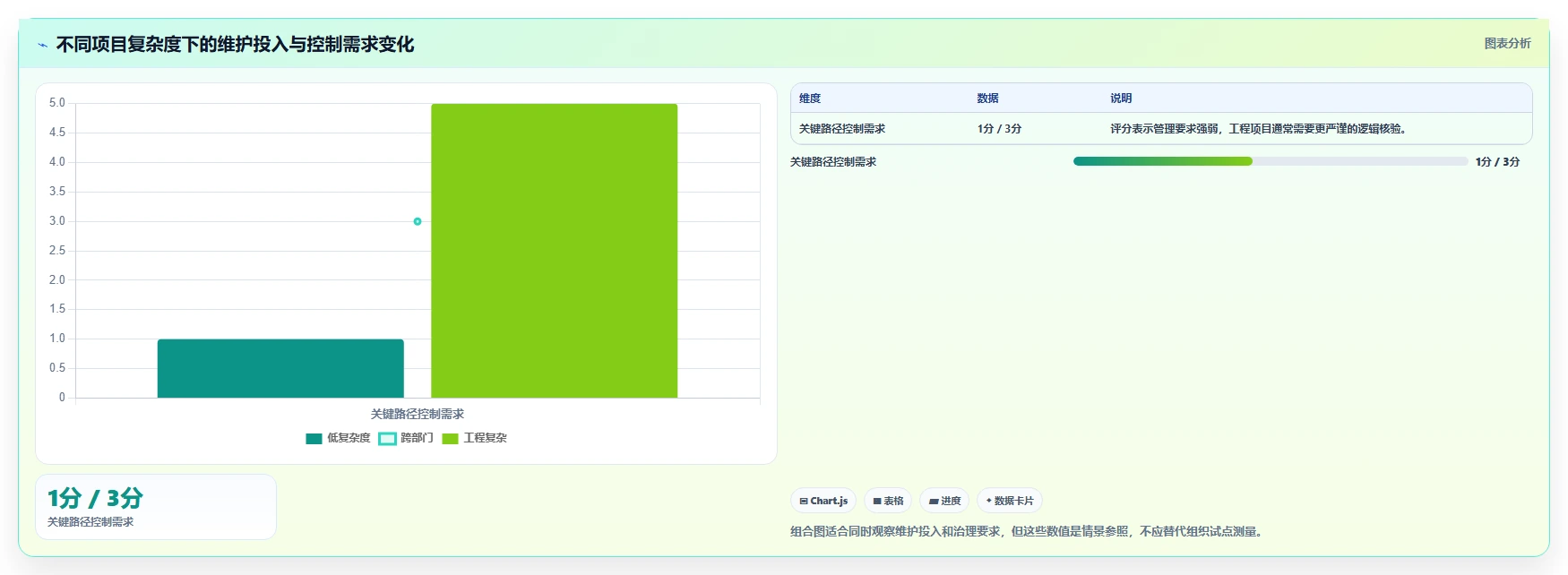This screenshot has width=1568, height=575.
Task: Click the 关键路径控制需求 x-axis label
Action: (x=418, y=414)
